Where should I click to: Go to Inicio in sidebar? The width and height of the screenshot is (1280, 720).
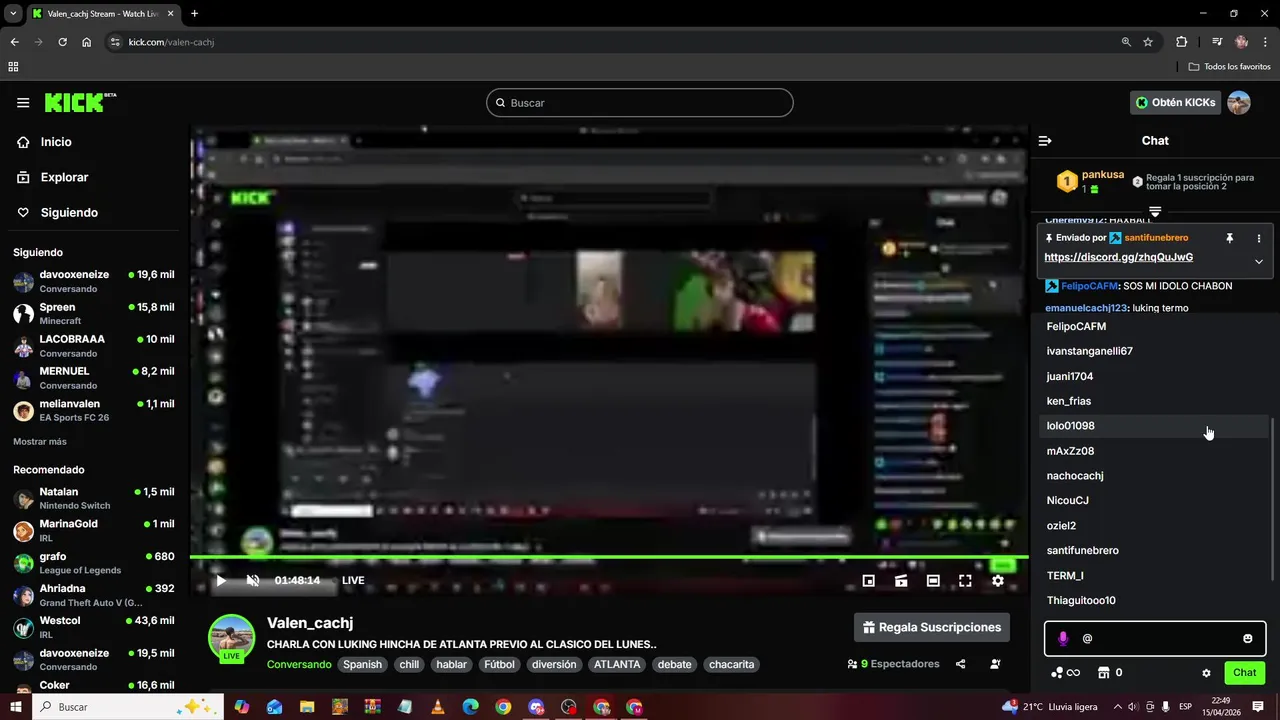coord(56,142)
